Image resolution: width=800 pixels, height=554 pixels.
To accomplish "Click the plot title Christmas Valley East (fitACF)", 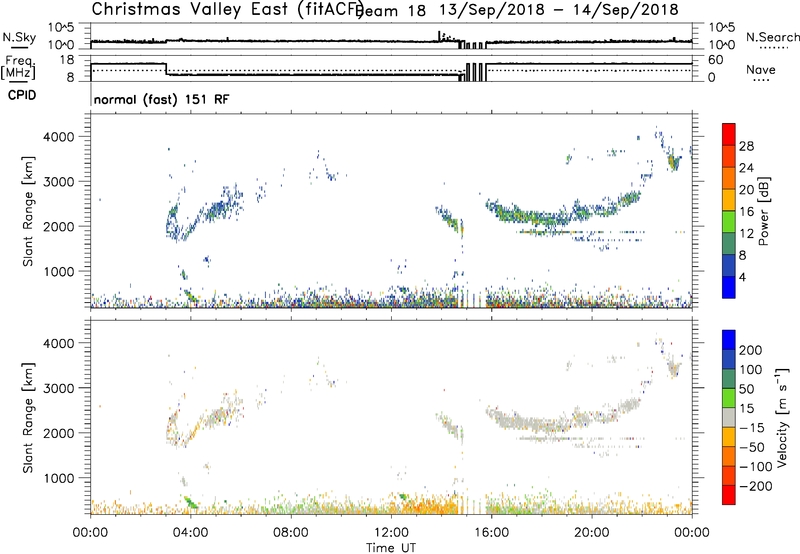I will (228, 9).
